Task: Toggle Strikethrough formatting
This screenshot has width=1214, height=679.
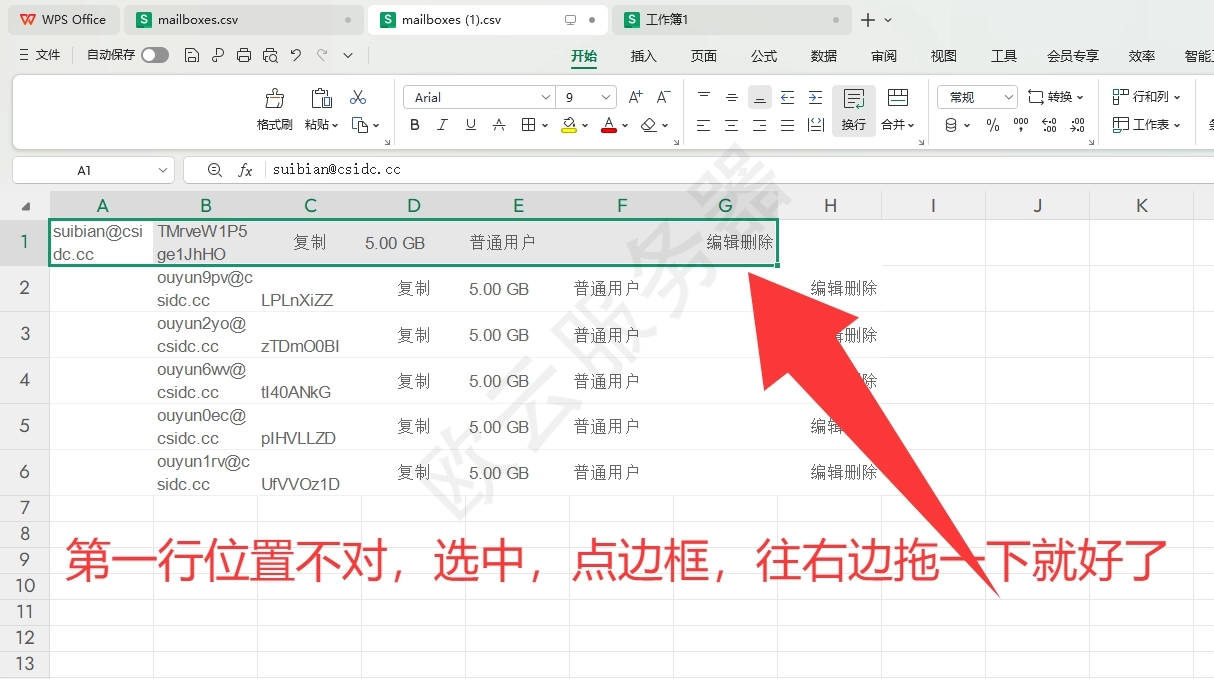Action: click(x=499, y=125)
